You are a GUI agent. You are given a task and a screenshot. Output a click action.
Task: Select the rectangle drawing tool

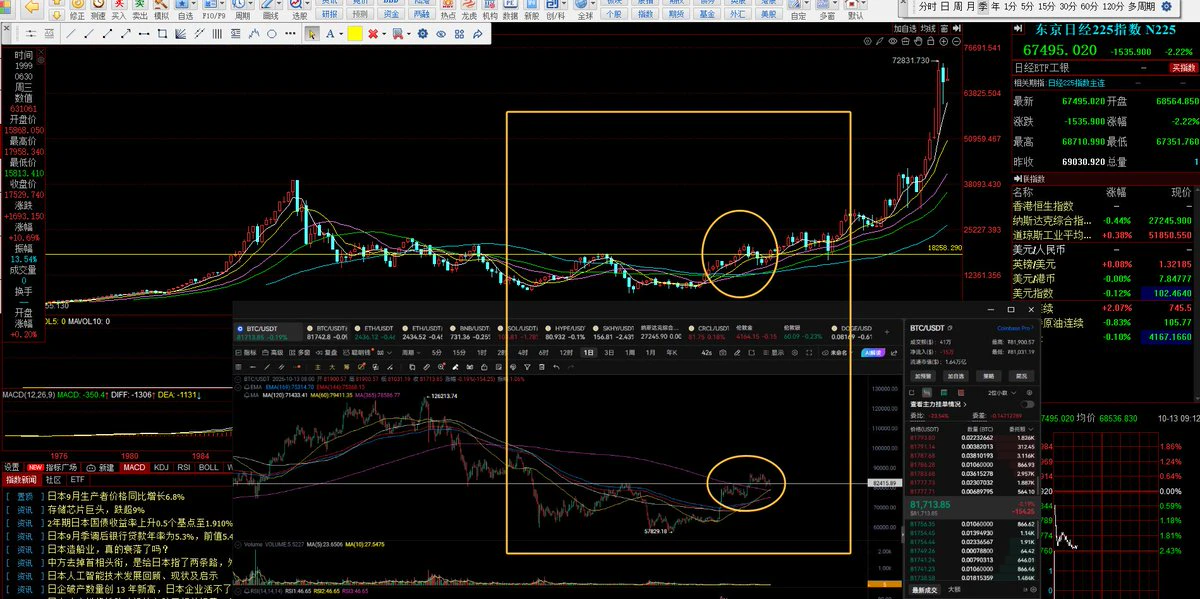pyautogui.click(x=162, y=34)
